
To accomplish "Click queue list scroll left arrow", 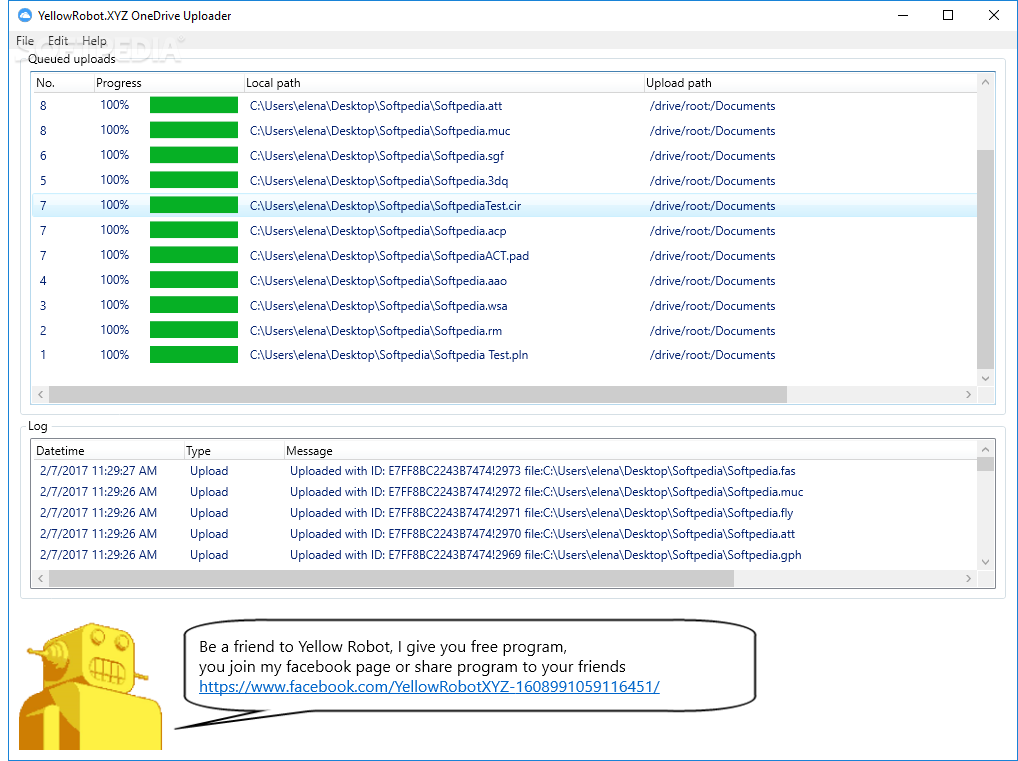I will pyautogui.click(x=40, y=394).
